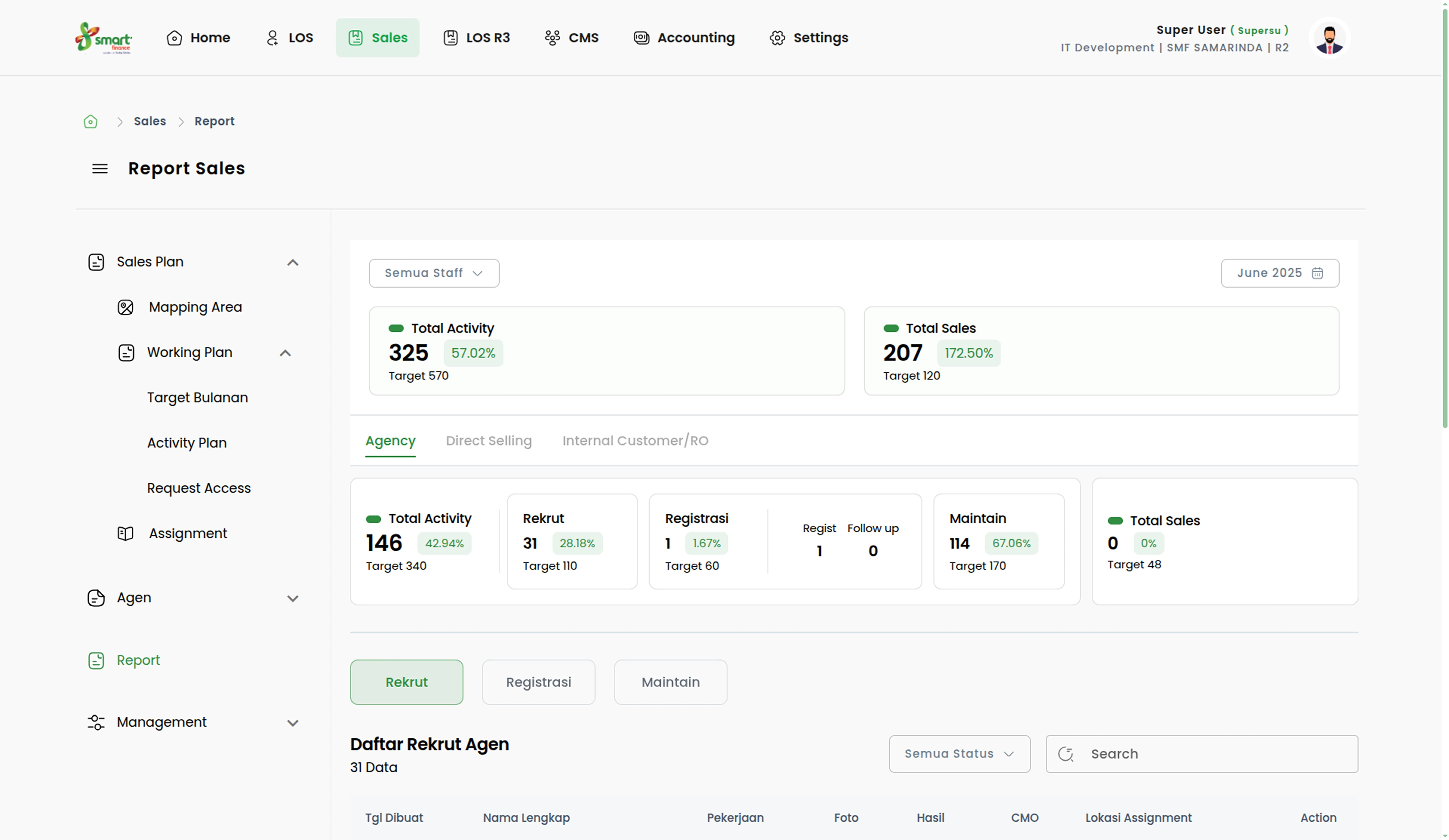
Task: Open the user profile avatar
Action: point(1329,38)
